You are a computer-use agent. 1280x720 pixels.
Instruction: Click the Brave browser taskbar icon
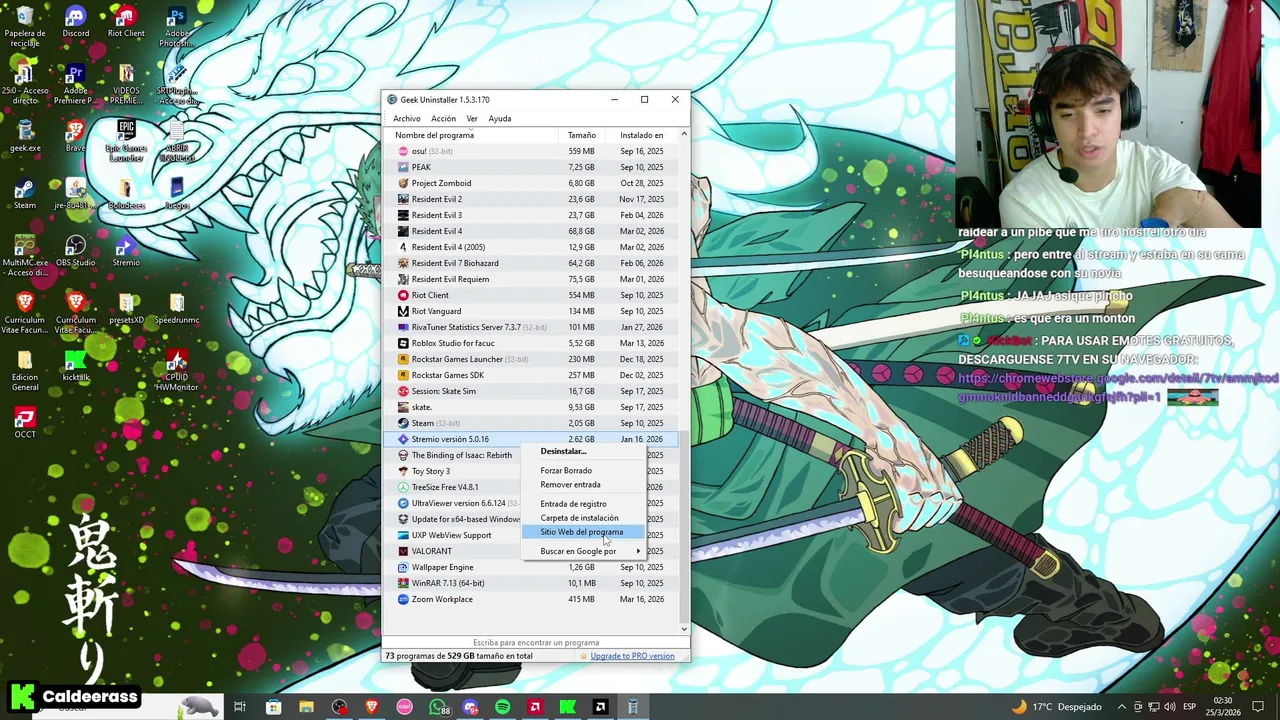click(x=372, y=707)
